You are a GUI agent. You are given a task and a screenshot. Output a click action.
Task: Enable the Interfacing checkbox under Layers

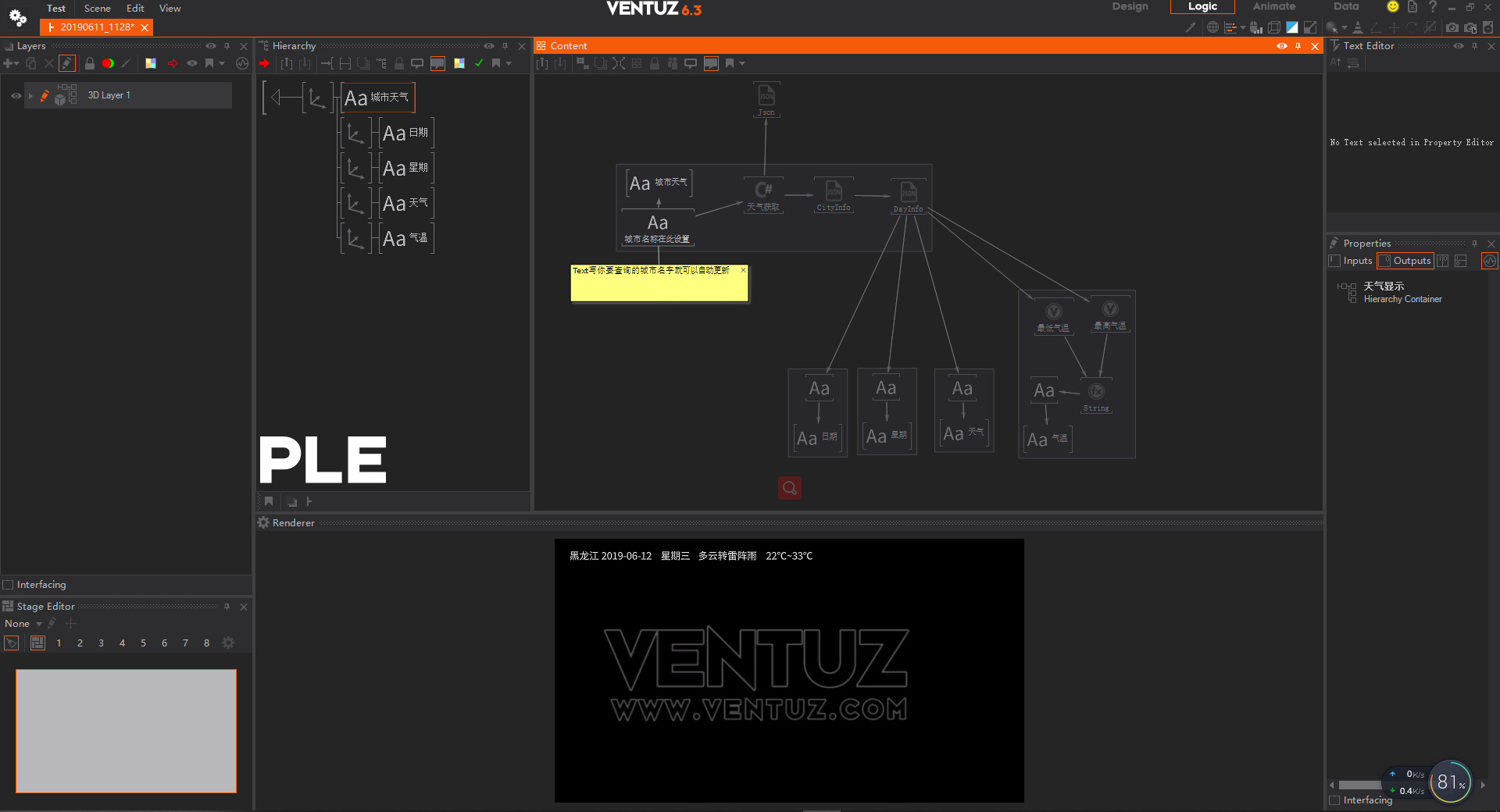9,585
